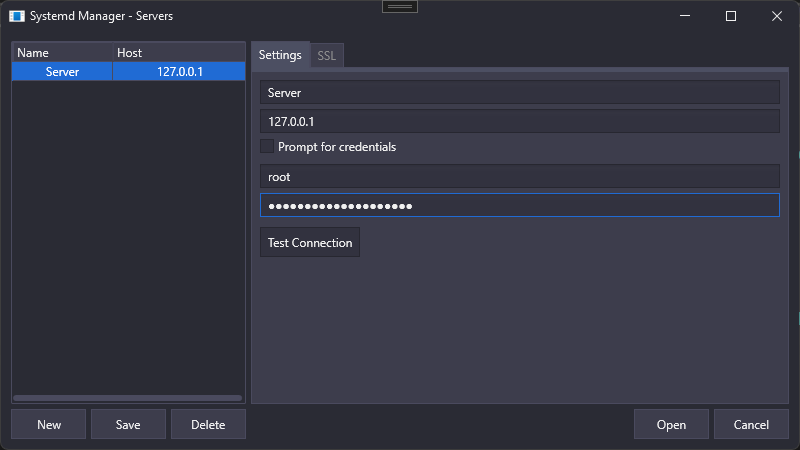Close the Systemd Manager window
800x450 pixels.
point(777,16)
